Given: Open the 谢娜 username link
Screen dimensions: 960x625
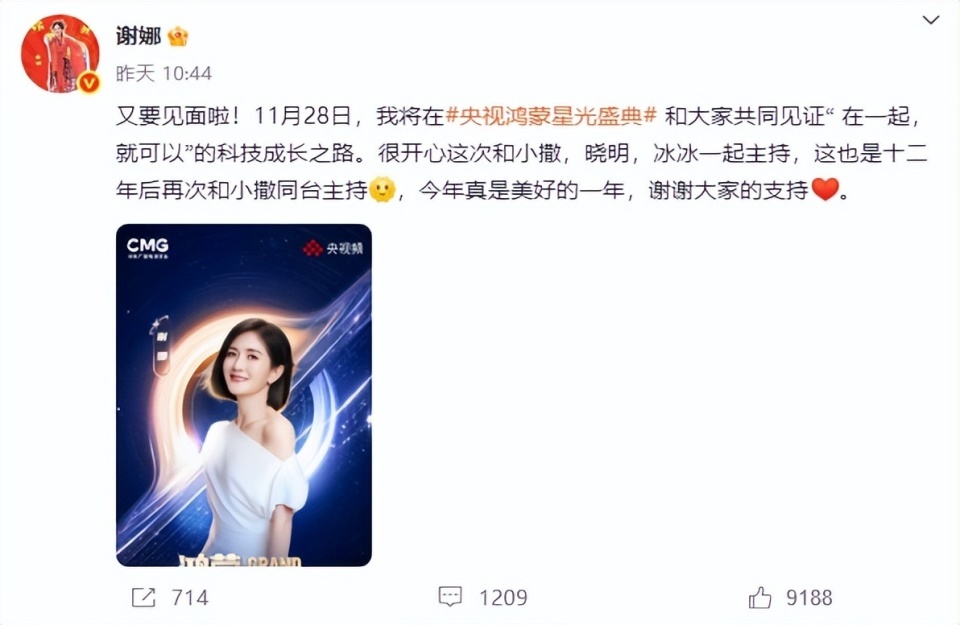Looking at the screenshot, I should click(138, 36).
